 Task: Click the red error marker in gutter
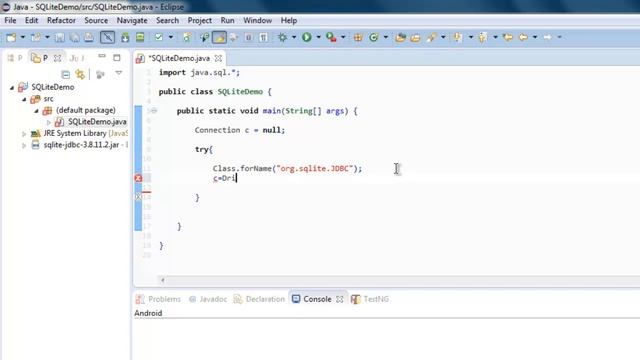pos(138,178)
